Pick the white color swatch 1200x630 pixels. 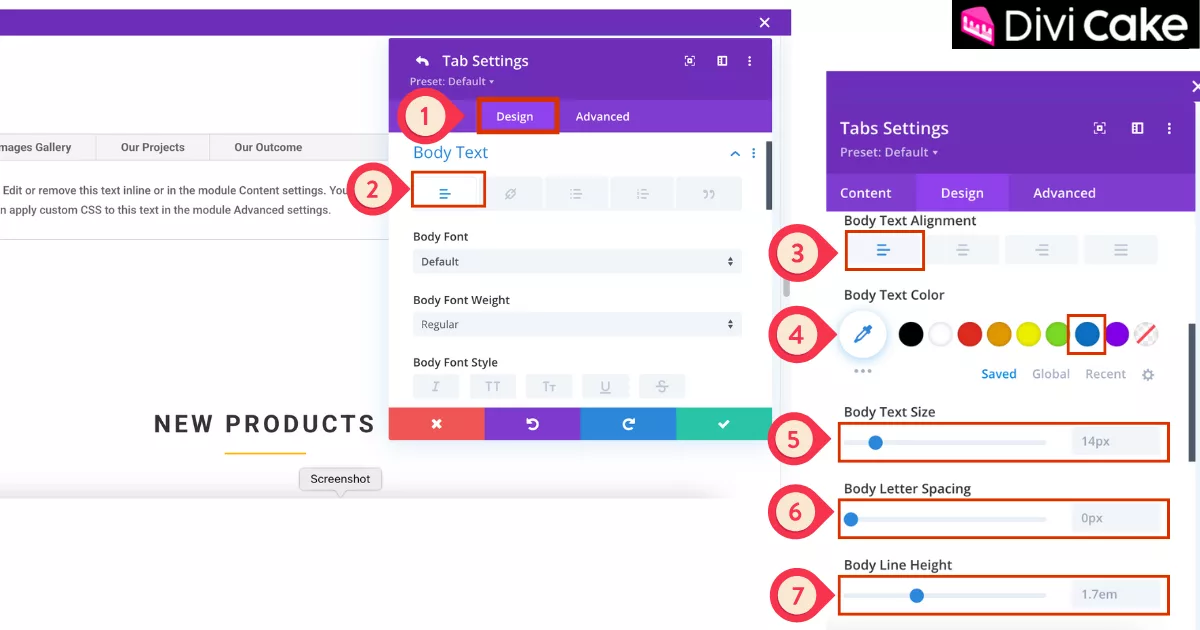[940, 334]
